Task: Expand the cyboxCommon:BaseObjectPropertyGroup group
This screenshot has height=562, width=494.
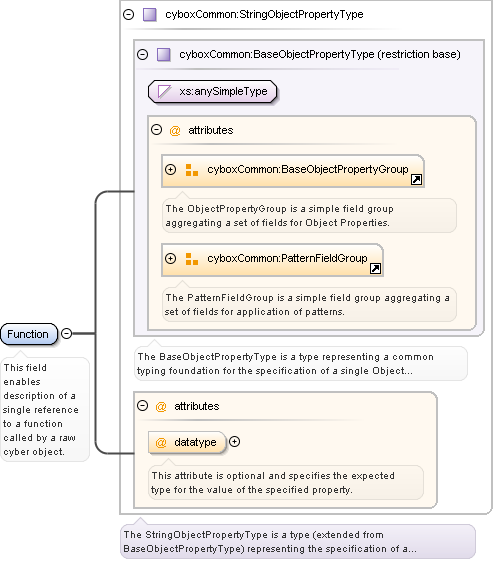Action: pos(171,169)
